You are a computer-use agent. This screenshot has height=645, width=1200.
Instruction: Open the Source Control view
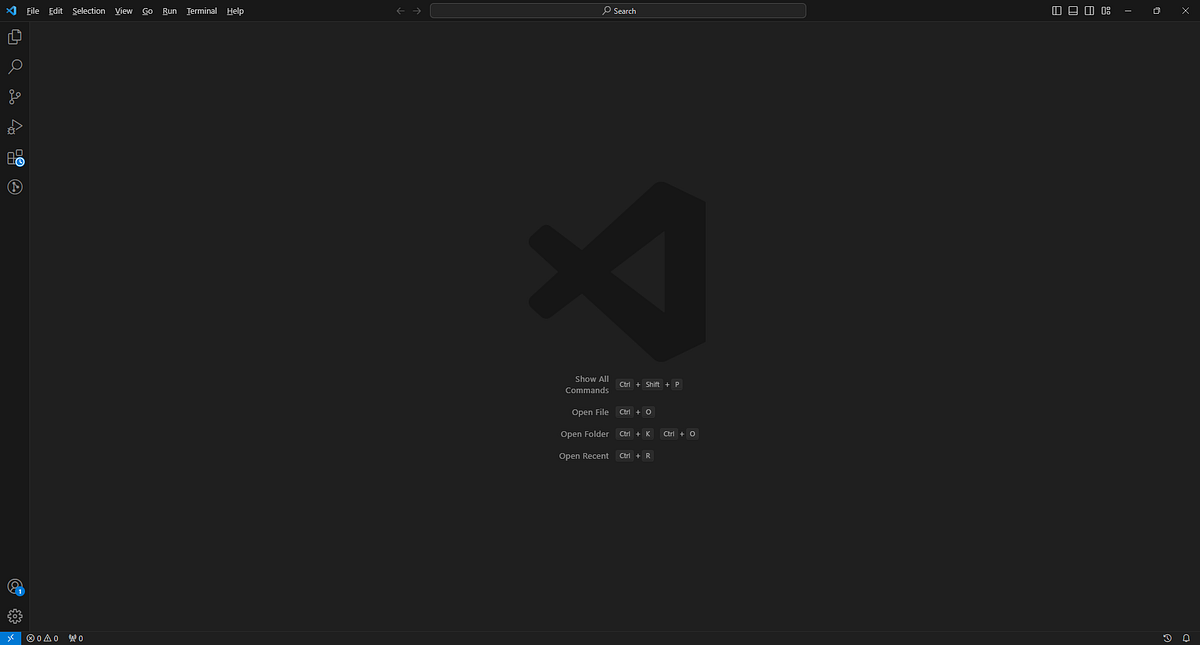tap(14, 96)
